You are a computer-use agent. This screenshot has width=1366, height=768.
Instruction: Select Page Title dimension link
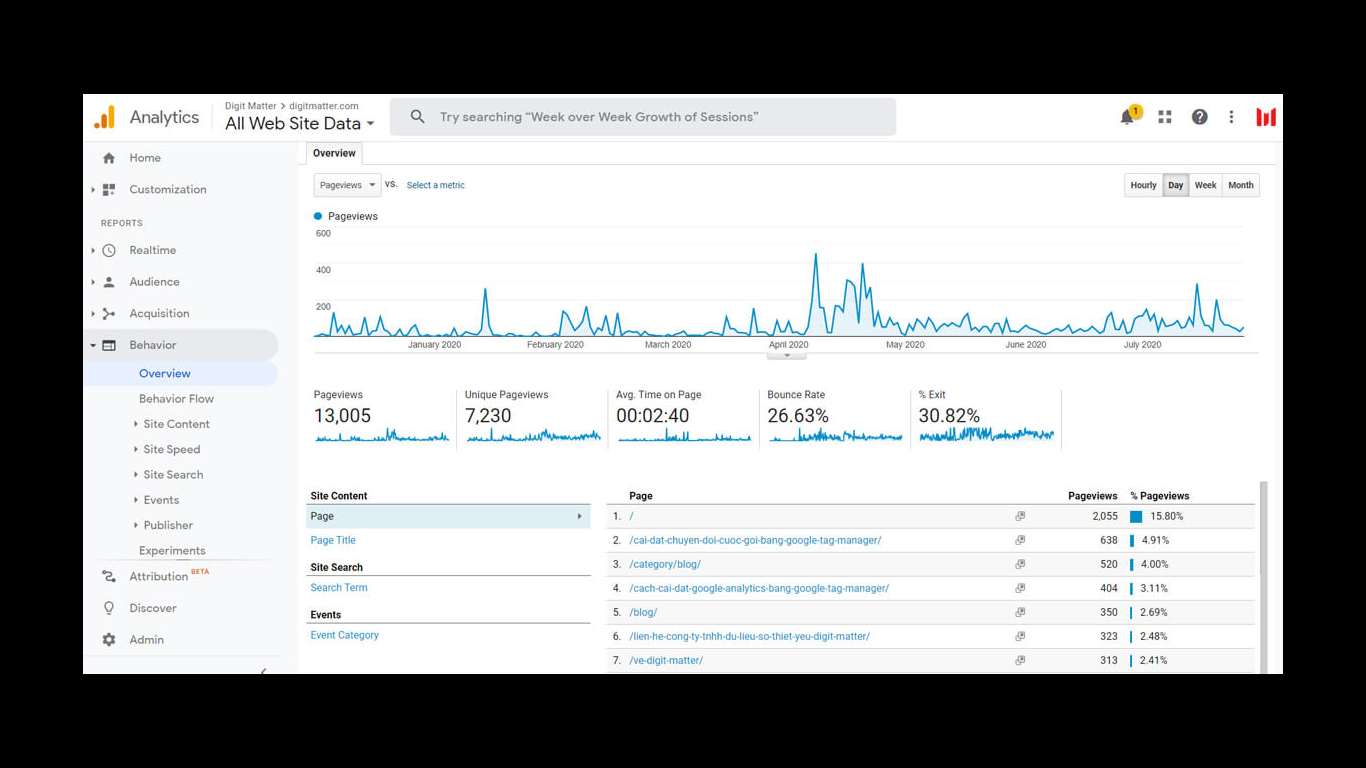333,540
